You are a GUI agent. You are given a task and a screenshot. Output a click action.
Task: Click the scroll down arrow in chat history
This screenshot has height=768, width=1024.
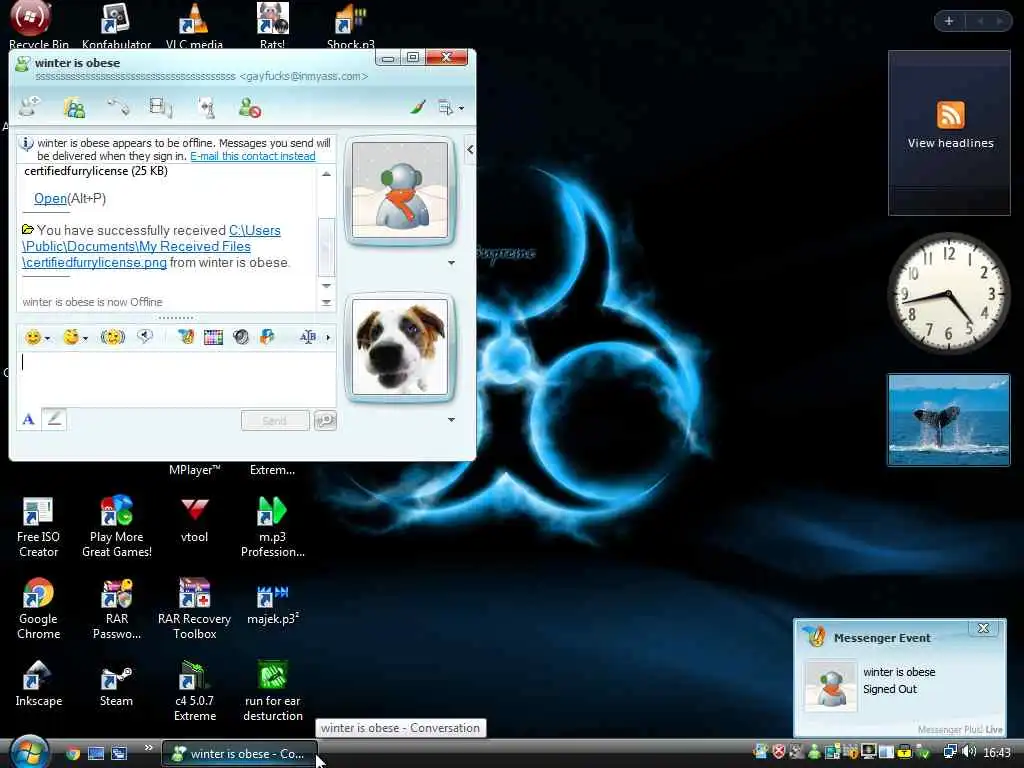tap(326, 286)
